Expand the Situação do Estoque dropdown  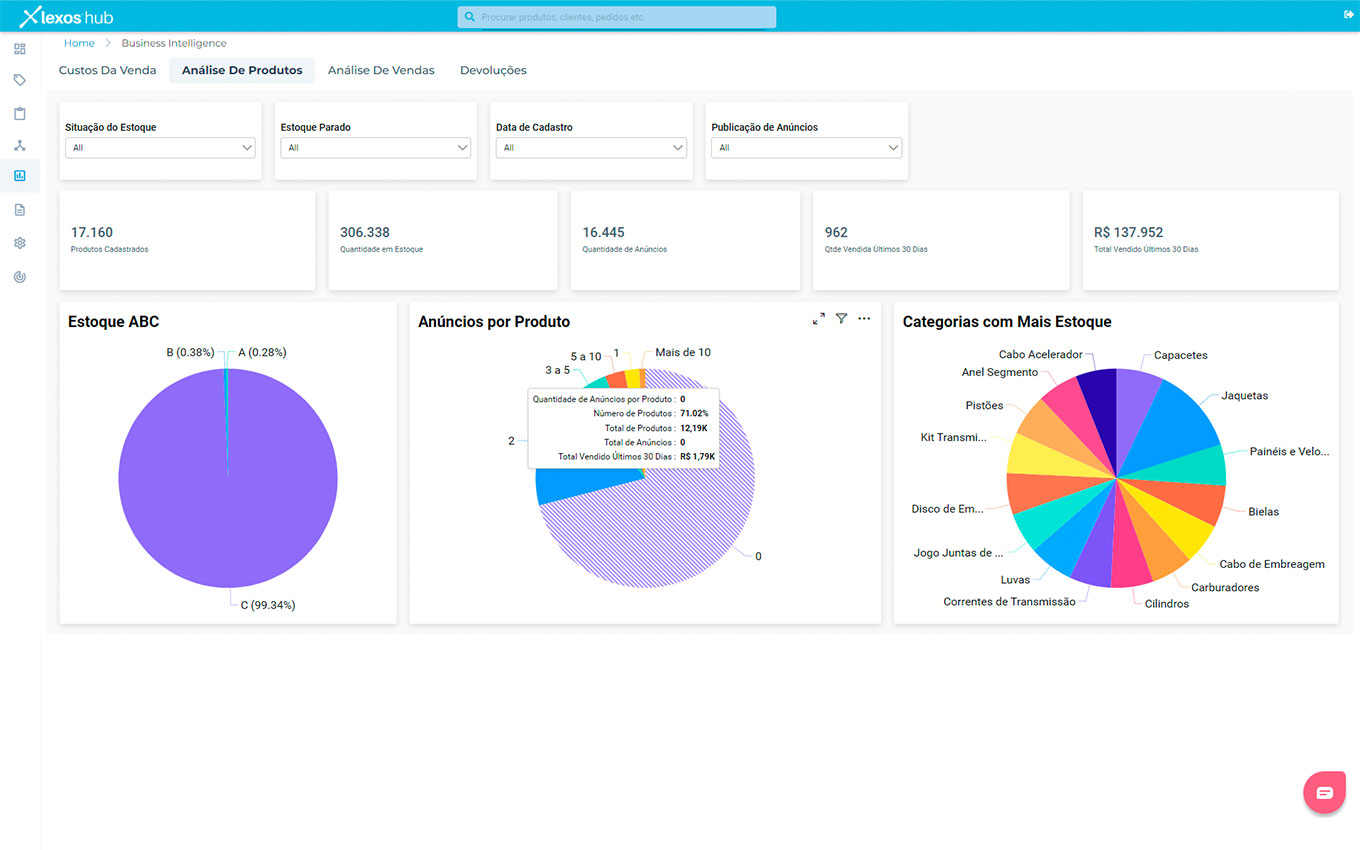[160, 148]
